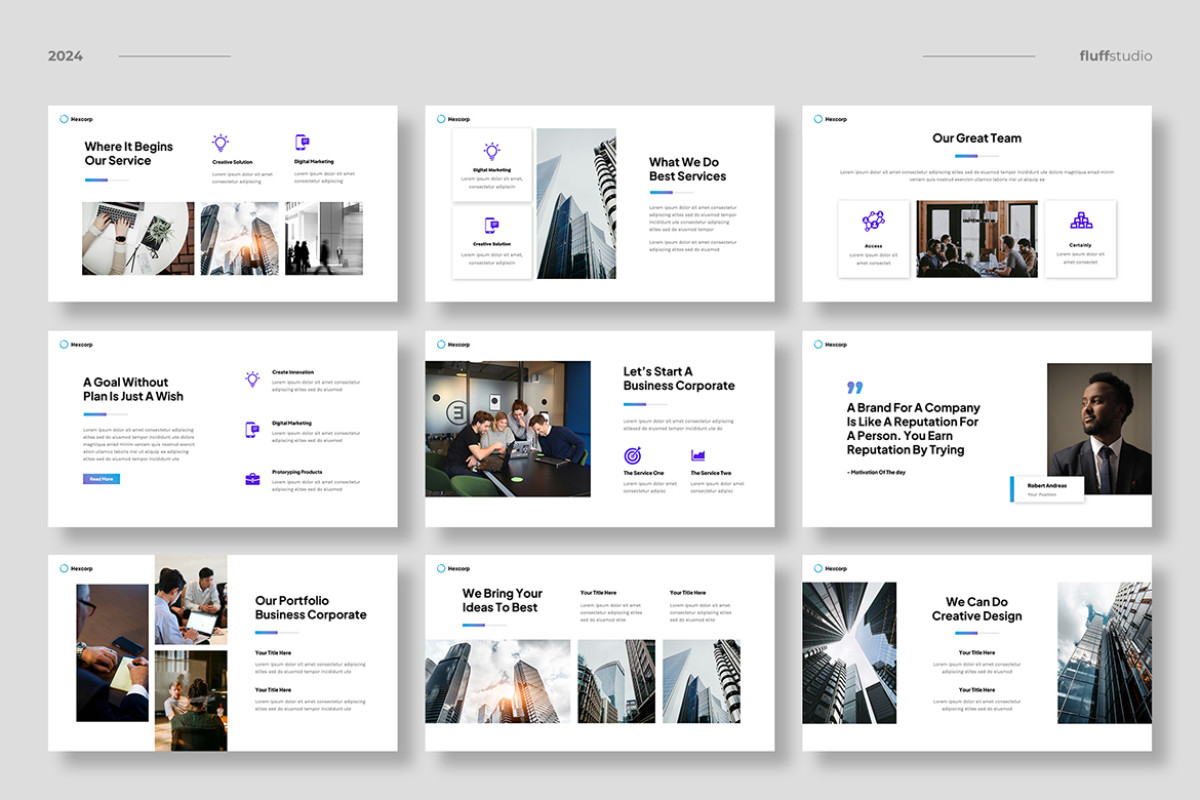Click the team meeting photo in Our Great Team
Image resolution: width=1200 pixels, height=800 pixels.
[x=977, y=238]
